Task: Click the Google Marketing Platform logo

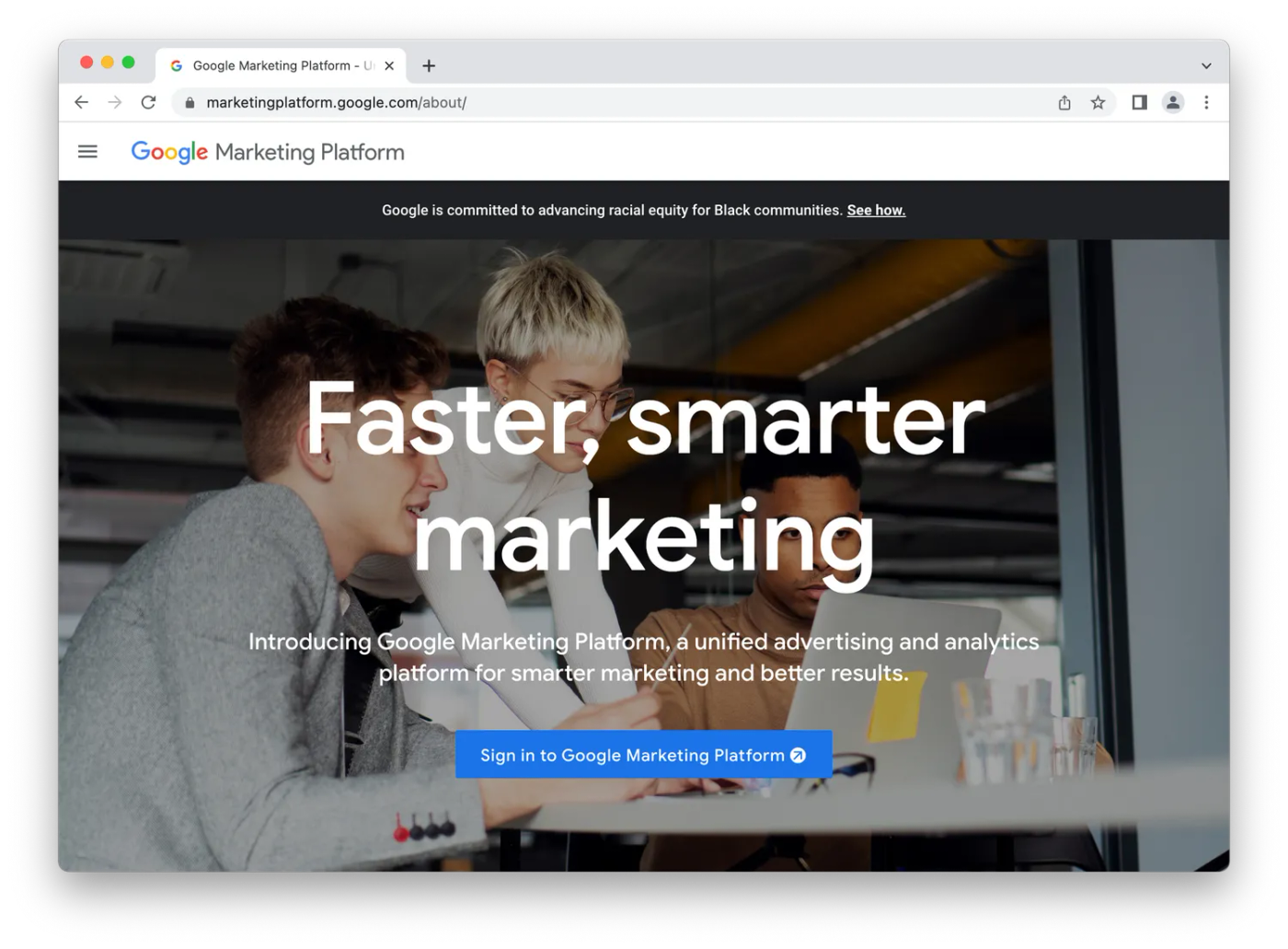Action: 267,151
